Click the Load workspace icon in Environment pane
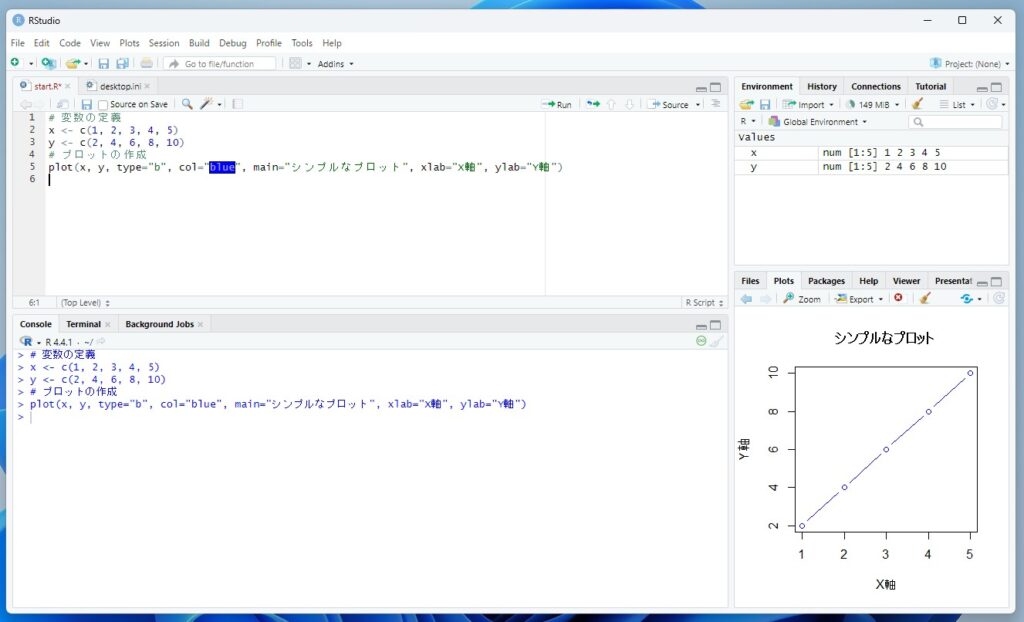The height and width of the screenshot is (622, 1024). [x=746, y=104]
